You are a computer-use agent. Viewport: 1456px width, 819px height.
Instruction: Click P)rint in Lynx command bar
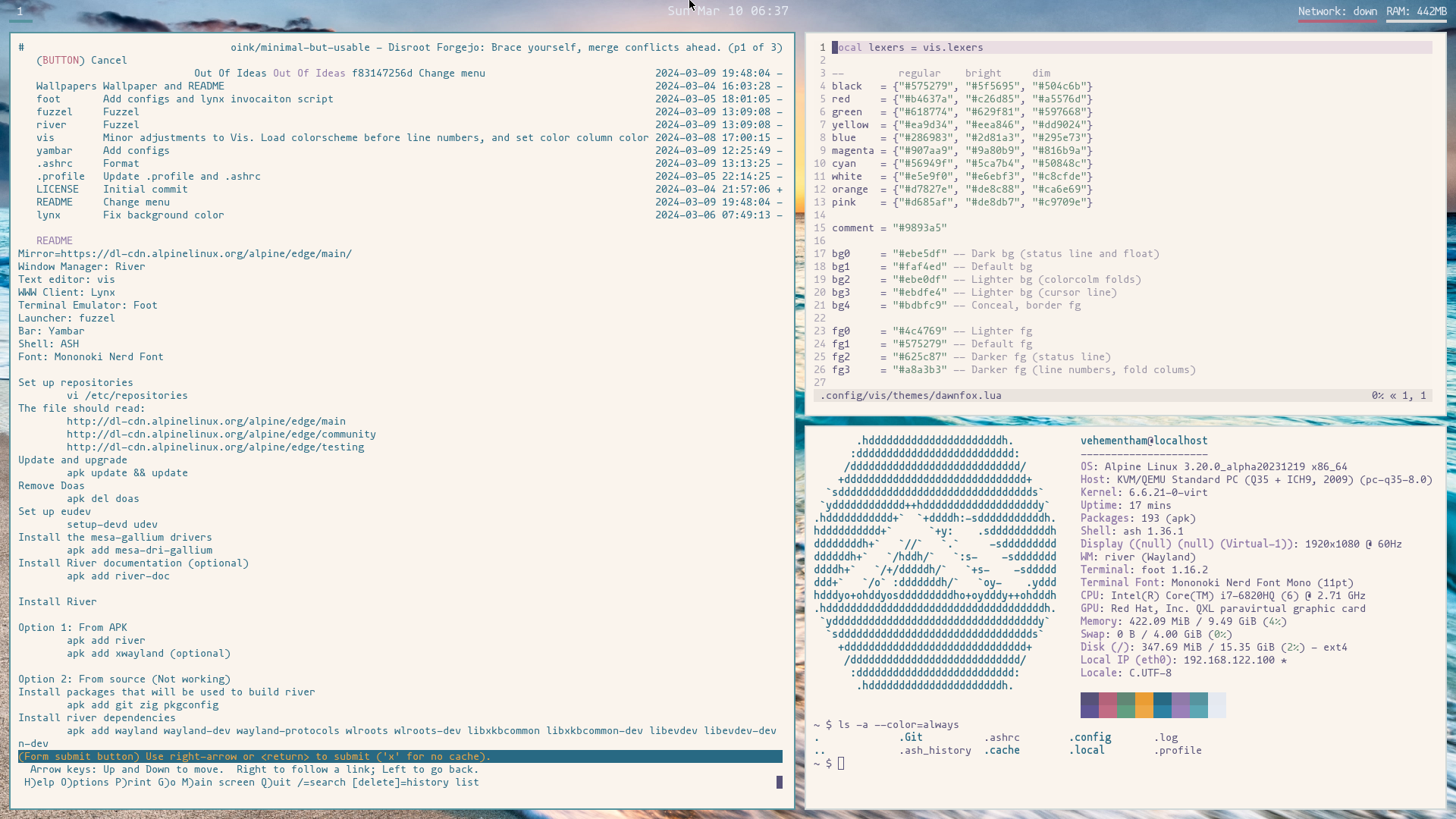pos(133,783)
